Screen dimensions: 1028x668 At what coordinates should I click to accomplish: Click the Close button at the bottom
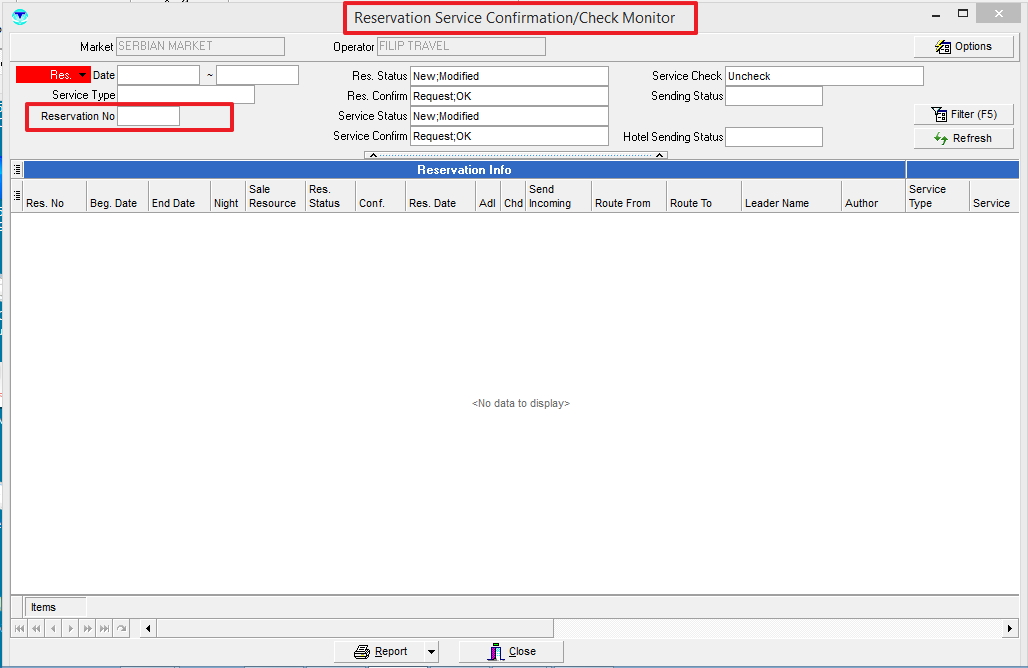pos(512,652)
